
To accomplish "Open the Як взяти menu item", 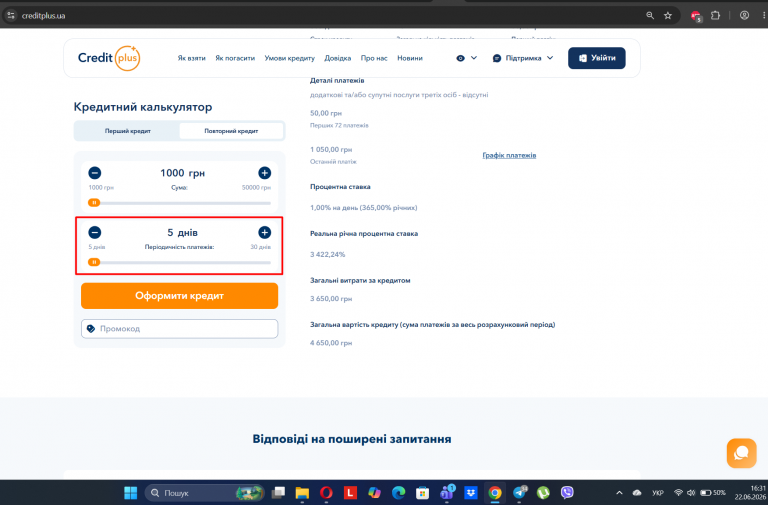I will point(192,58).
